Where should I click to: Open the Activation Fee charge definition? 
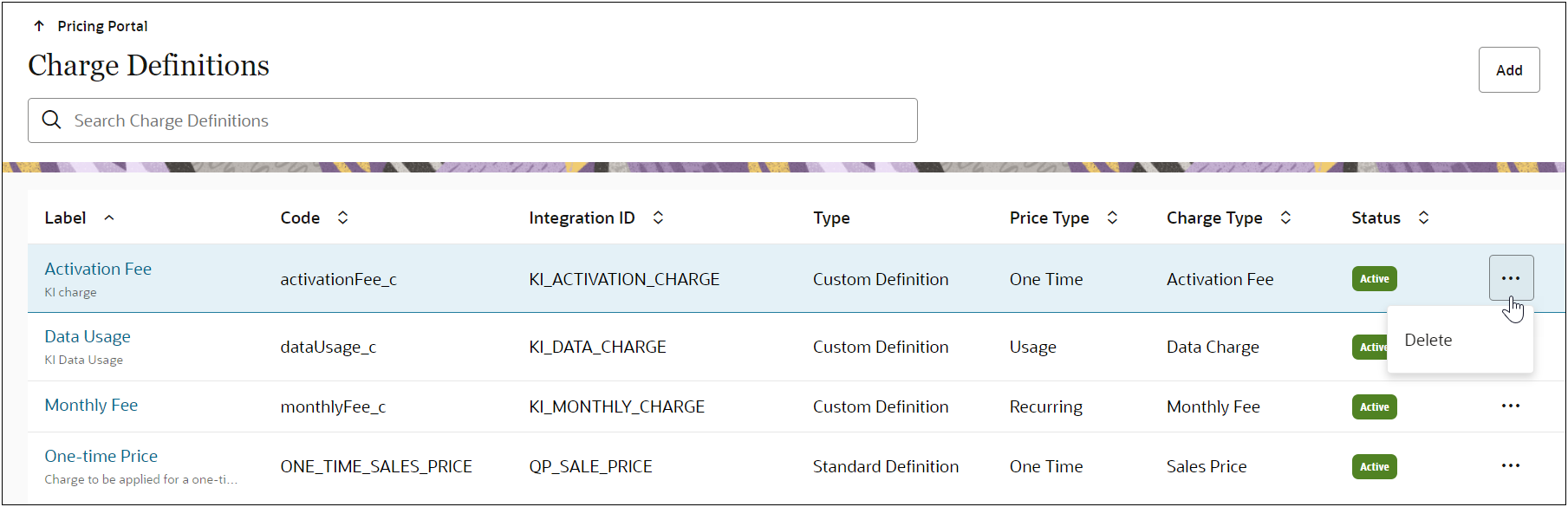coord(98,269)
